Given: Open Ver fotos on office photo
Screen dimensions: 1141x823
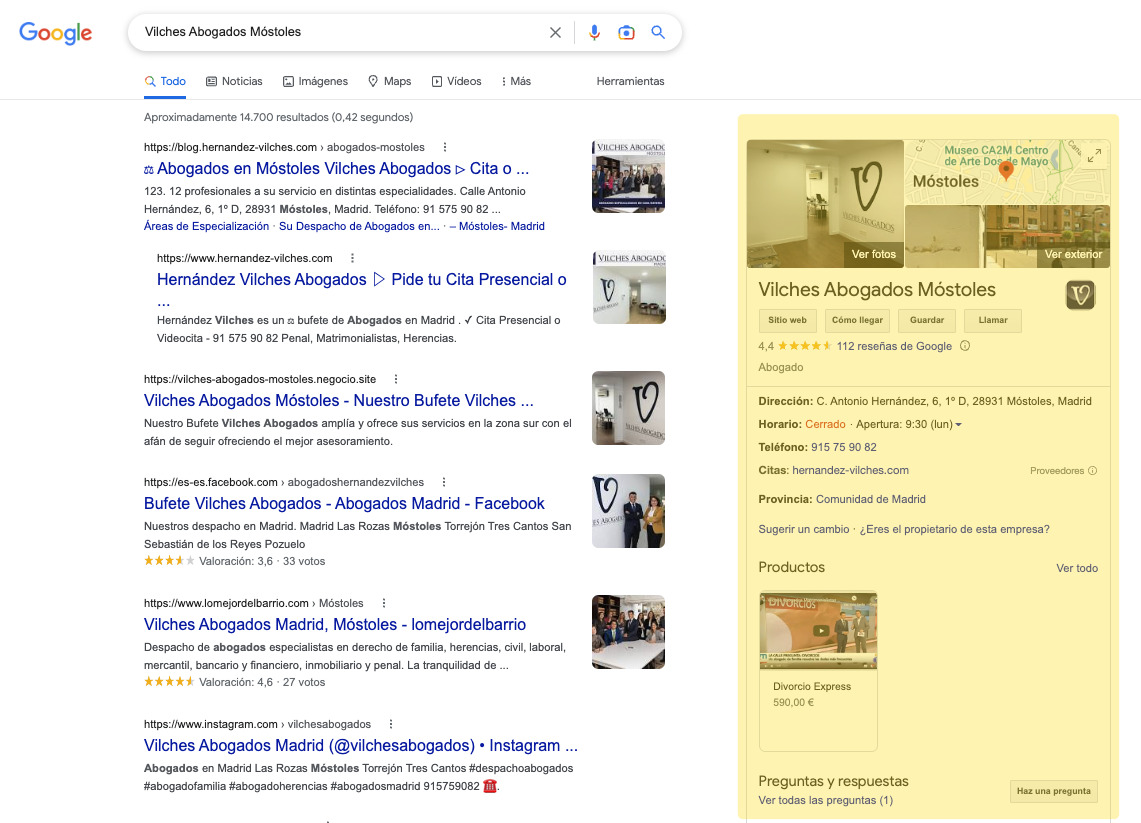Looking at the screenshot, I should pyautogui.click(x=873, y=255).
